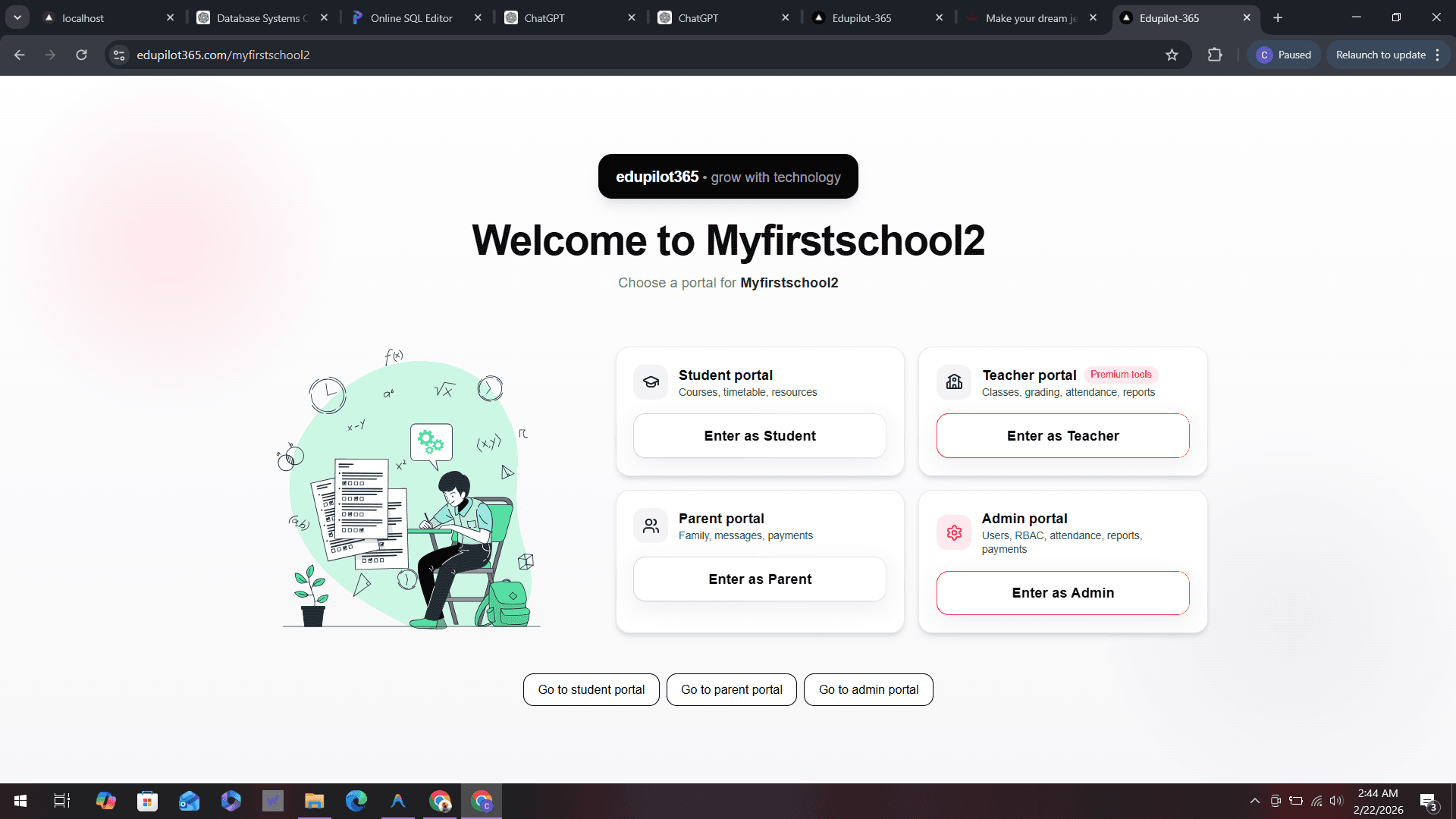Viewport: 1456px width, 819px height.
Task: Click the Teacher portal building icon
Action: [953, 382]
